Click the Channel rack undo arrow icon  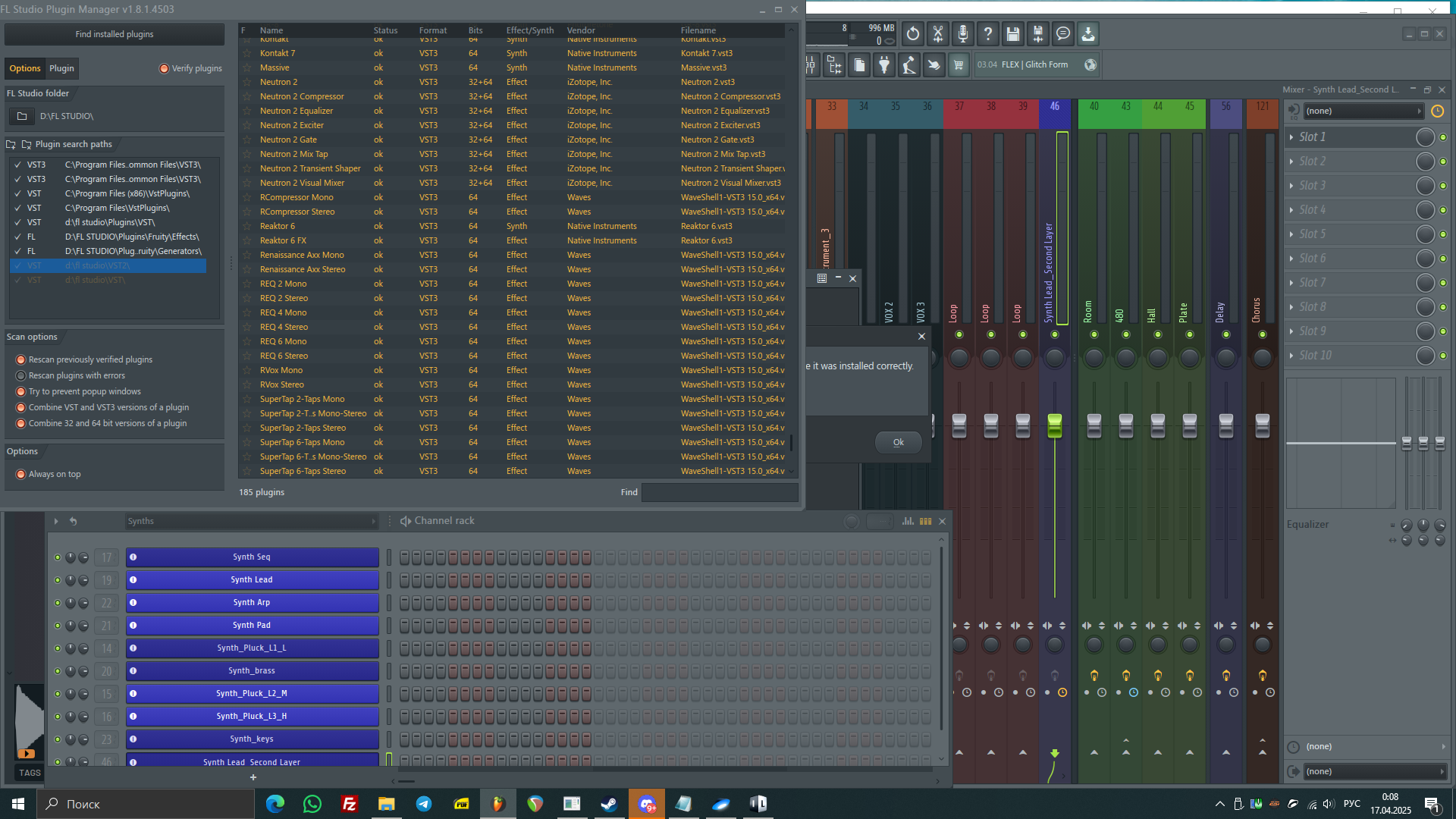pyautogui.click(x=73, y=521)
